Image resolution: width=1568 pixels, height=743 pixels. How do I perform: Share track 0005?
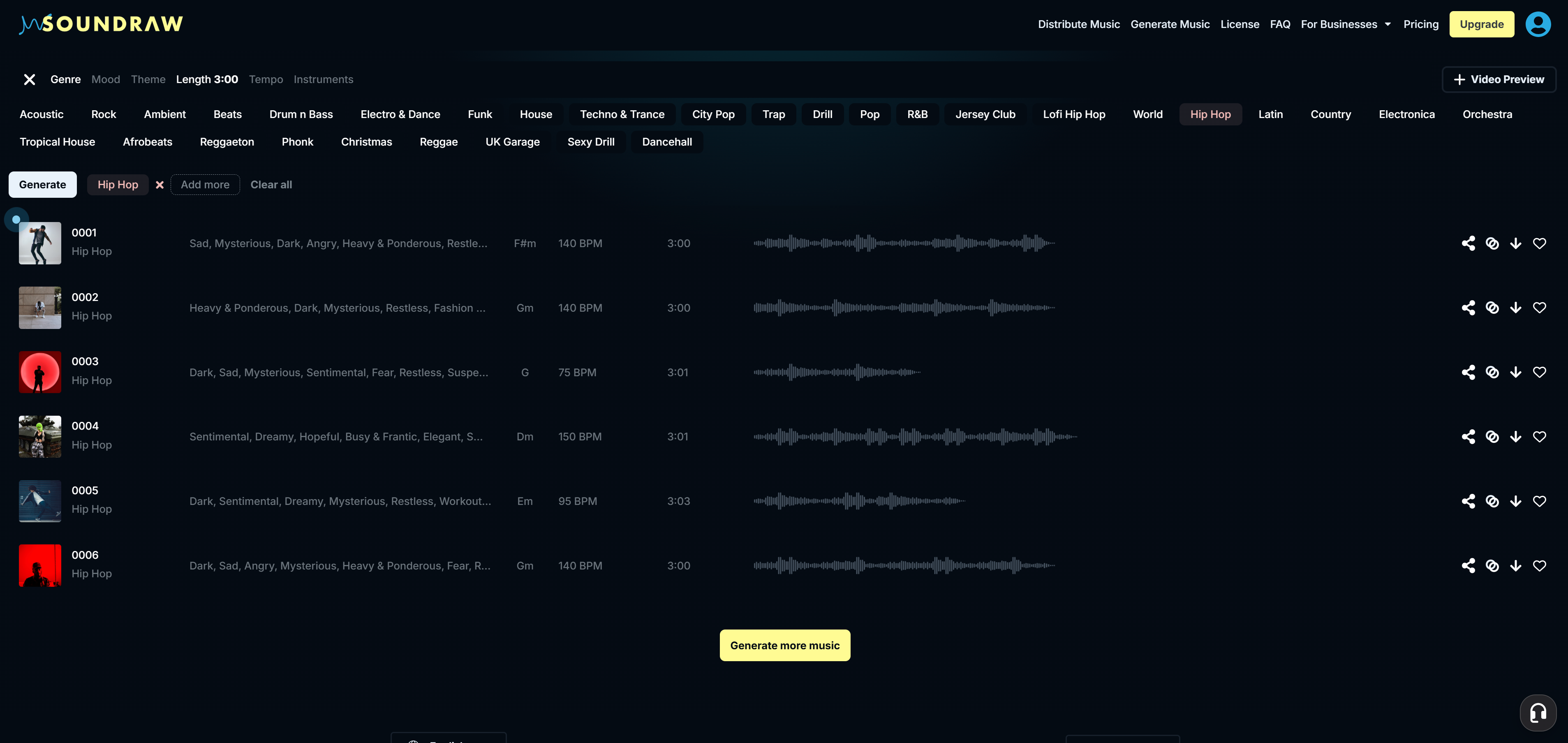pyautogui.click(x=1469, y=501)
